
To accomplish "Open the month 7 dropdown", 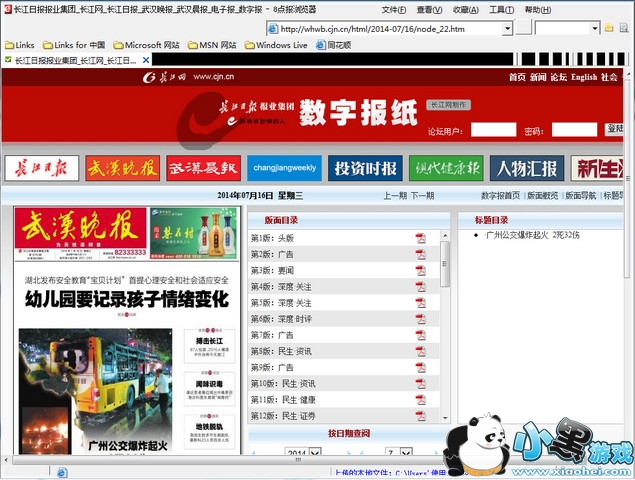I will [406, 451].
